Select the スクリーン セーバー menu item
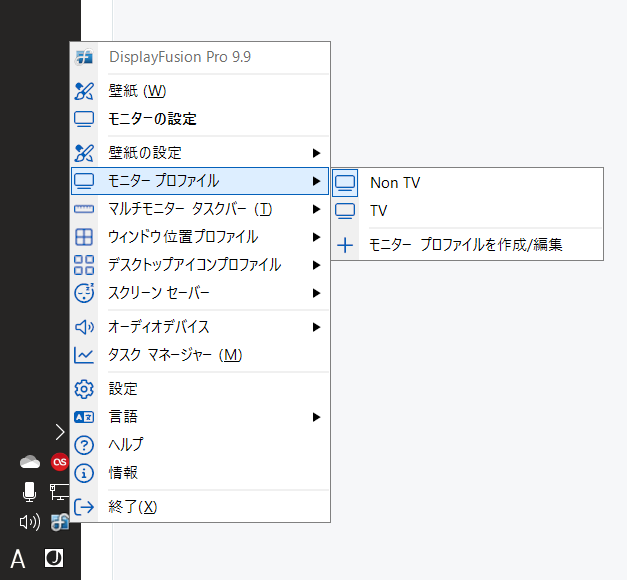 point(200,293)
